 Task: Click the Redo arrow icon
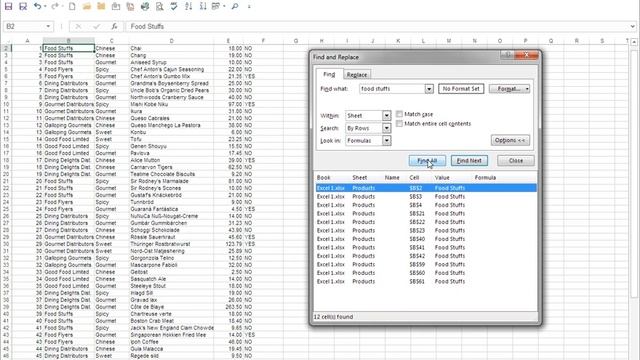coord(55,7)
